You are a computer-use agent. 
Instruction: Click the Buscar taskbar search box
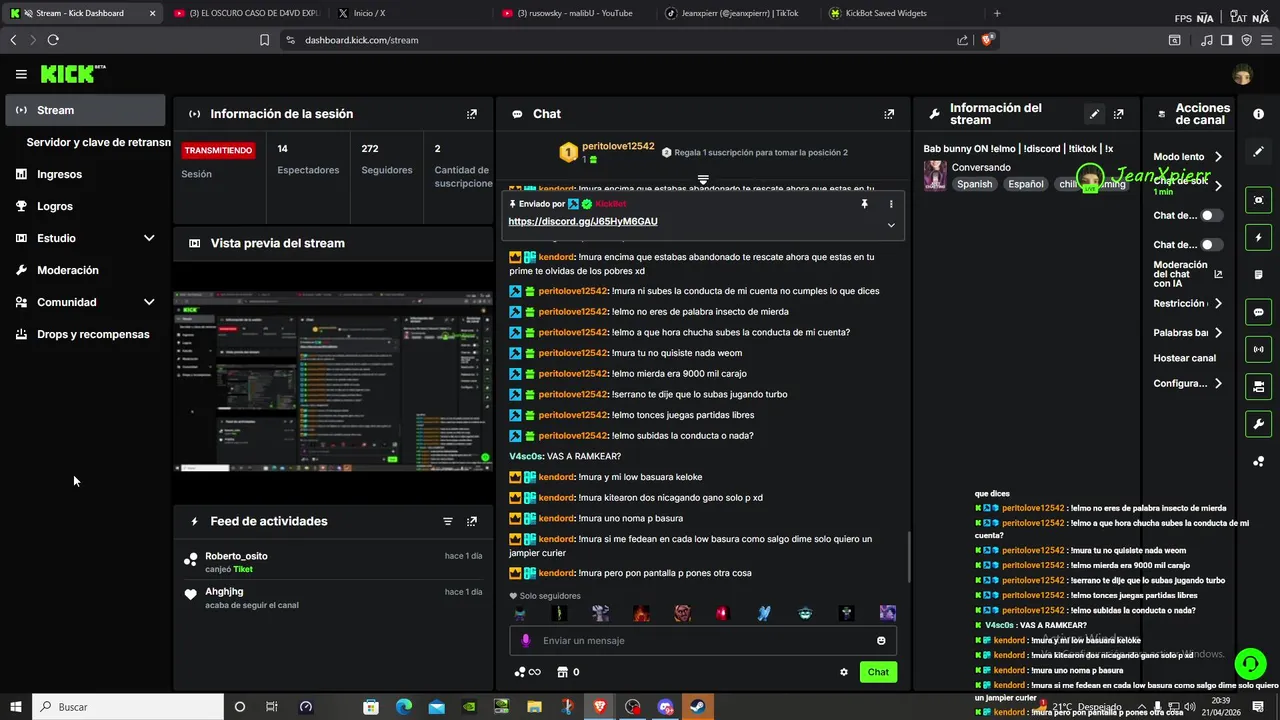[128, 707]
